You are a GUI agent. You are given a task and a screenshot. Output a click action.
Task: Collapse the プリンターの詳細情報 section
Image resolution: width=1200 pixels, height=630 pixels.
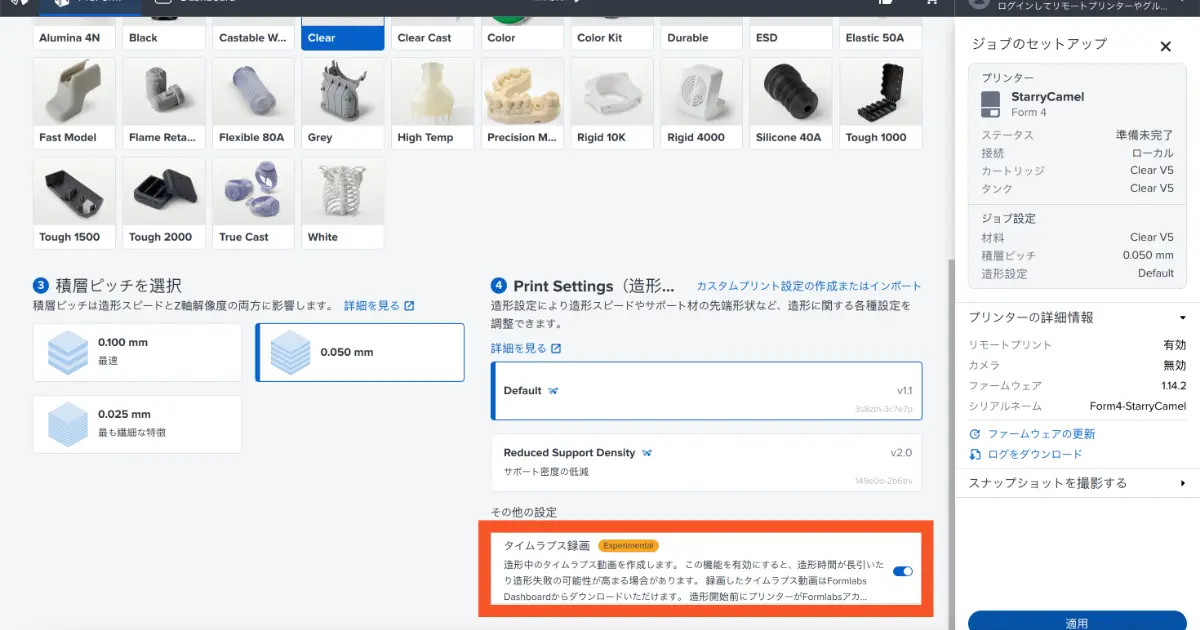1183,318
